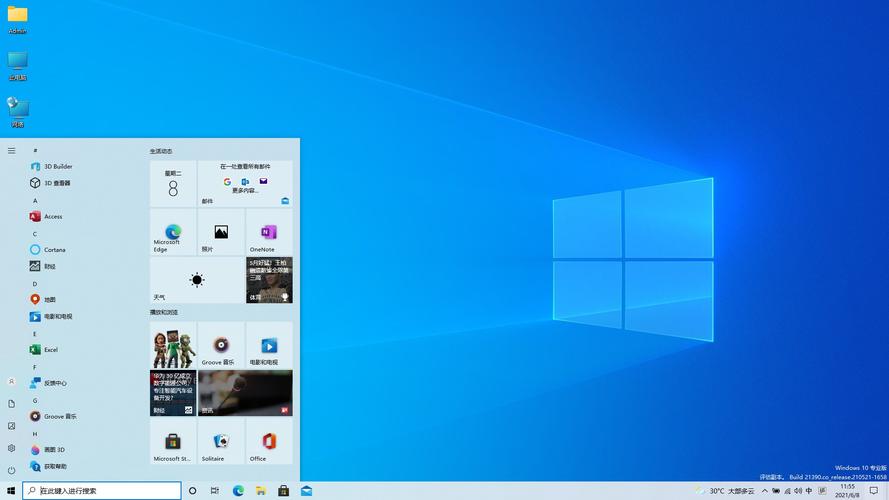The image size is (889, 500).
Task: Click the # group header in app list
Action: coord(35,150)
